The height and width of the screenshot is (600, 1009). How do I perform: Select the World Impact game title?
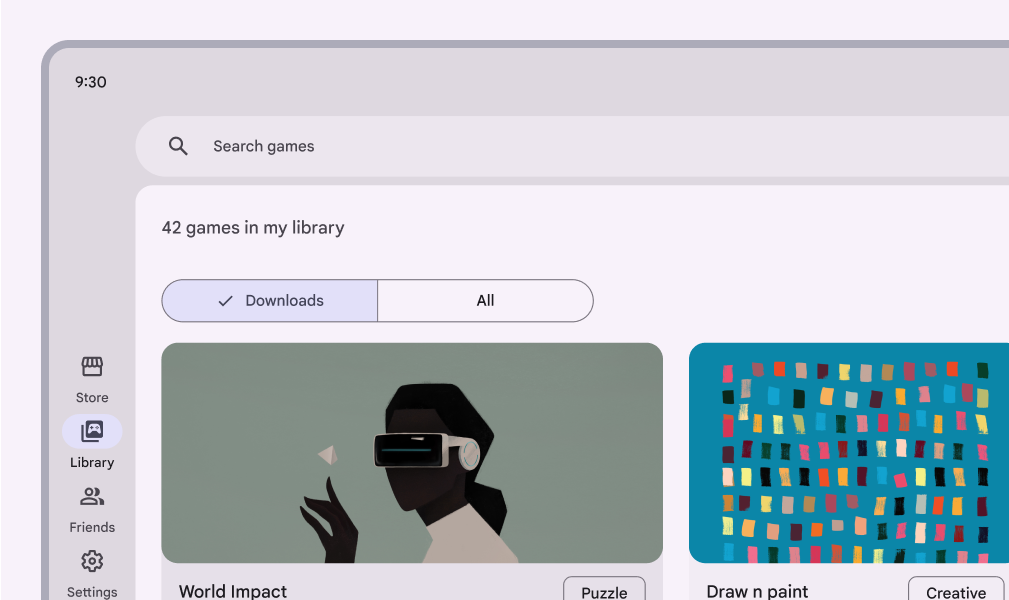[233, 591]
